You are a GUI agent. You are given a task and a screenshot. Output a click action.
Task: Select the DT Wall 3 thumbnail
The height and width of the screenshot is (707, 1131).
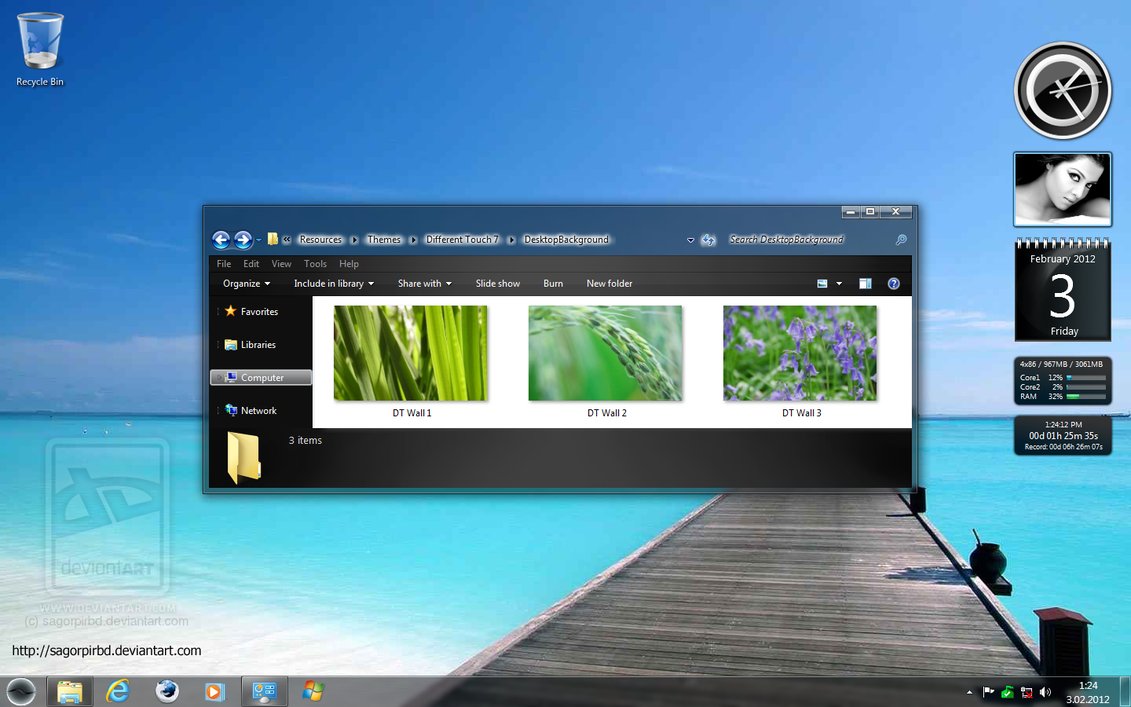pos(800,353)
